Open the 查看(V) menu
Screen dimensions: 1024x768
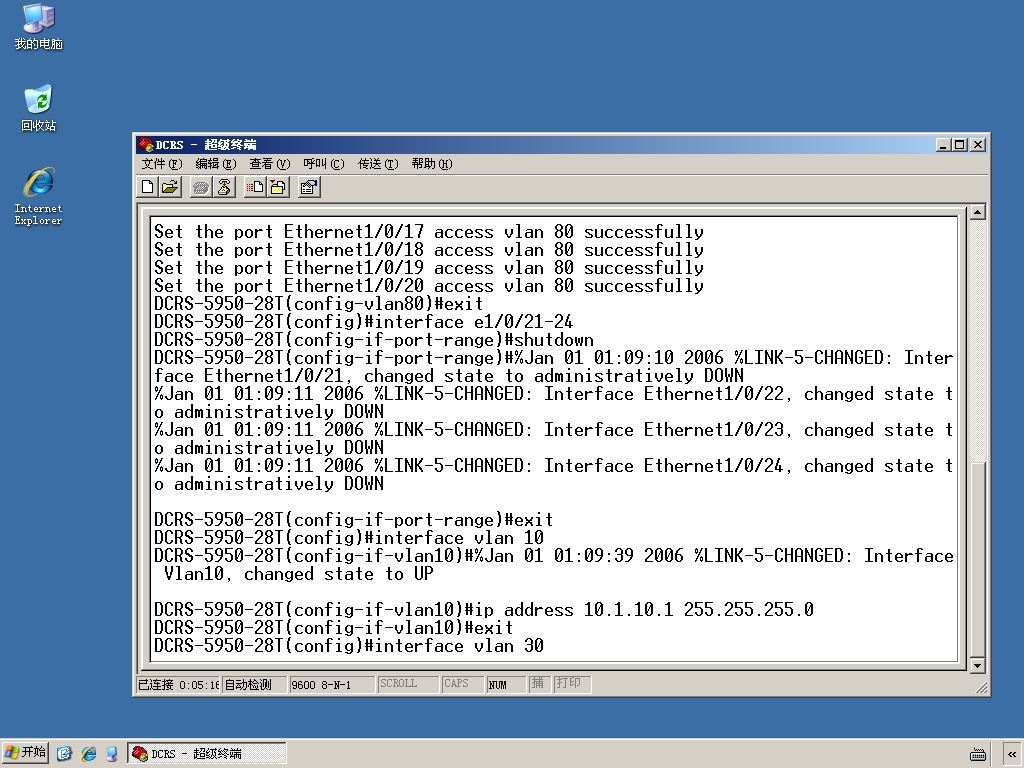click(269, 164)
